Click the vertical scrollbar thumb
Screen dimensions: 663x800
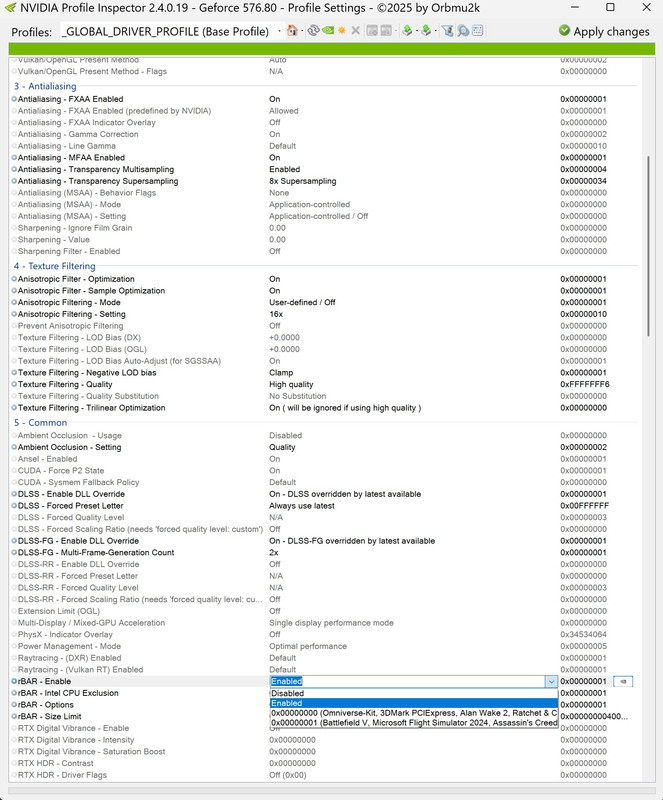[648, 246]
